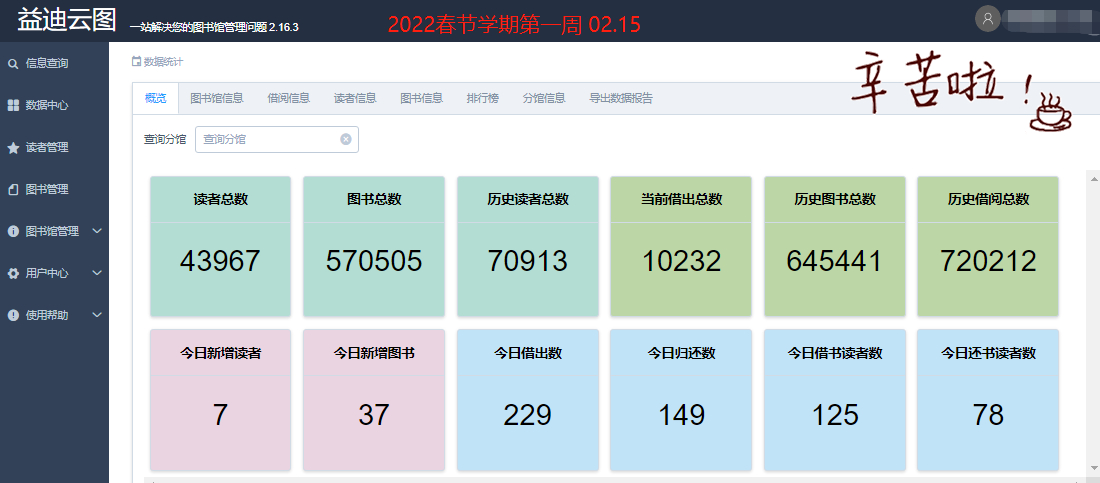Click the 益迪云图 logo title
This screenshot has height=483, width=1100.
[x=67, y=20]
